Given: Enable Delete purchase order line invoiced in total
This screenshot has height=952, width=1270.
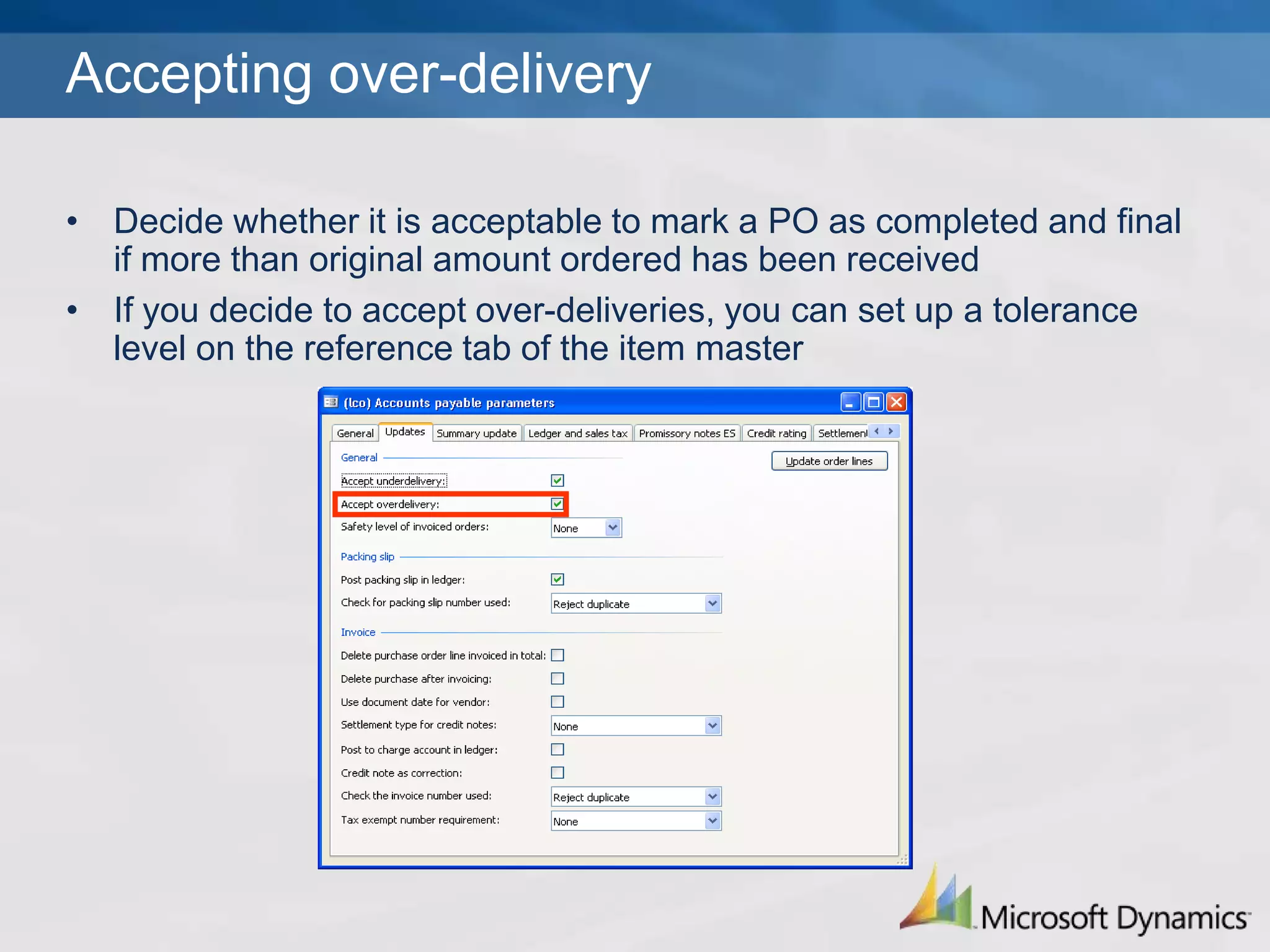Looking at the screenshot, I should click(x=557, y=655).
